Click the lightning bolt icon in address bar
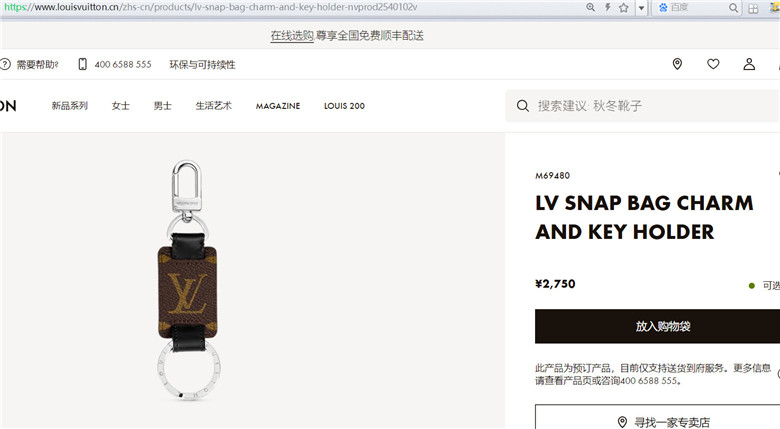Screen dimensions: 780x429 pyautogui.click(x=607, y=7)
